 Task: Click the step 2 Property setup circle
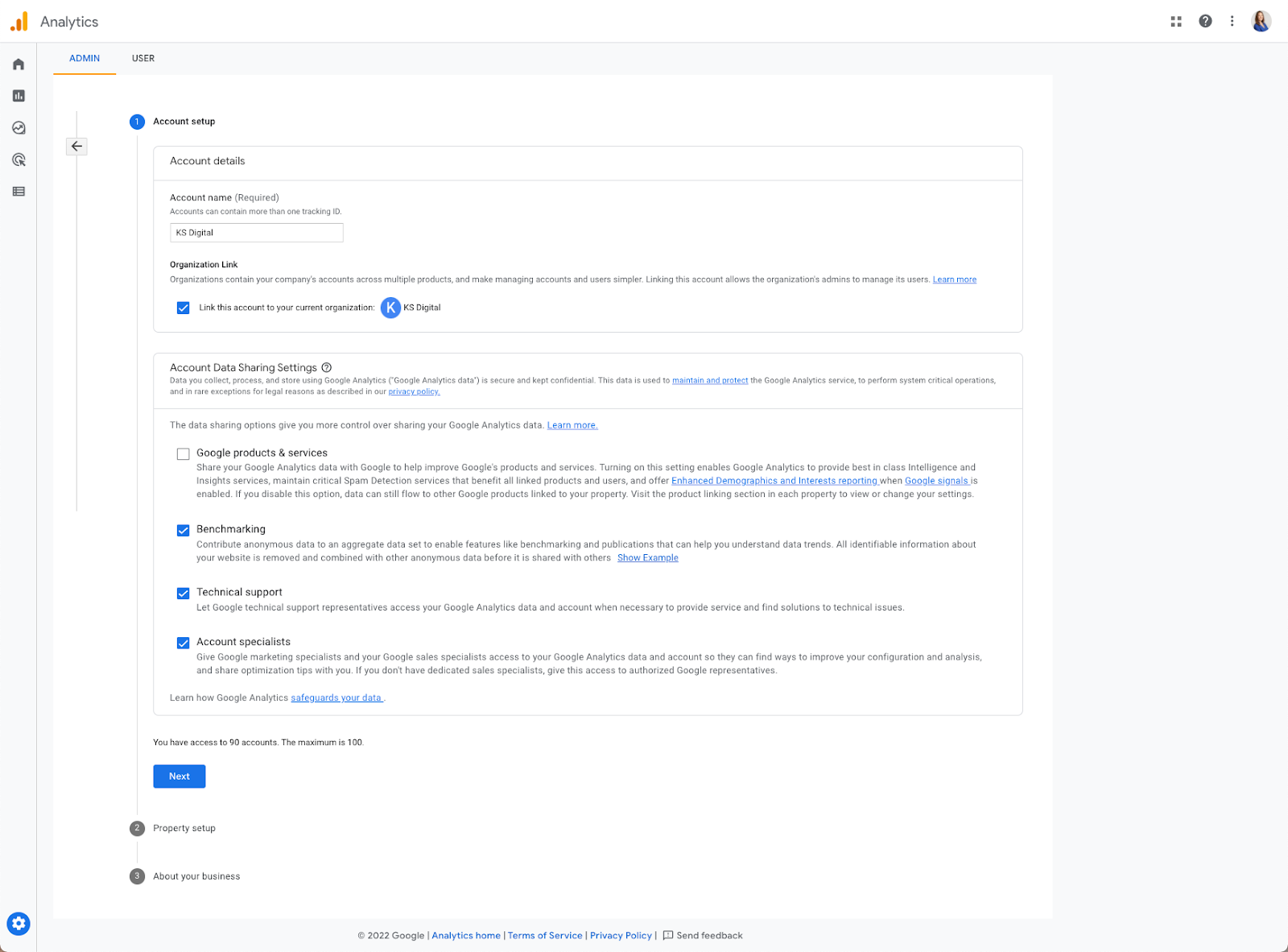[x=137, y=828]
